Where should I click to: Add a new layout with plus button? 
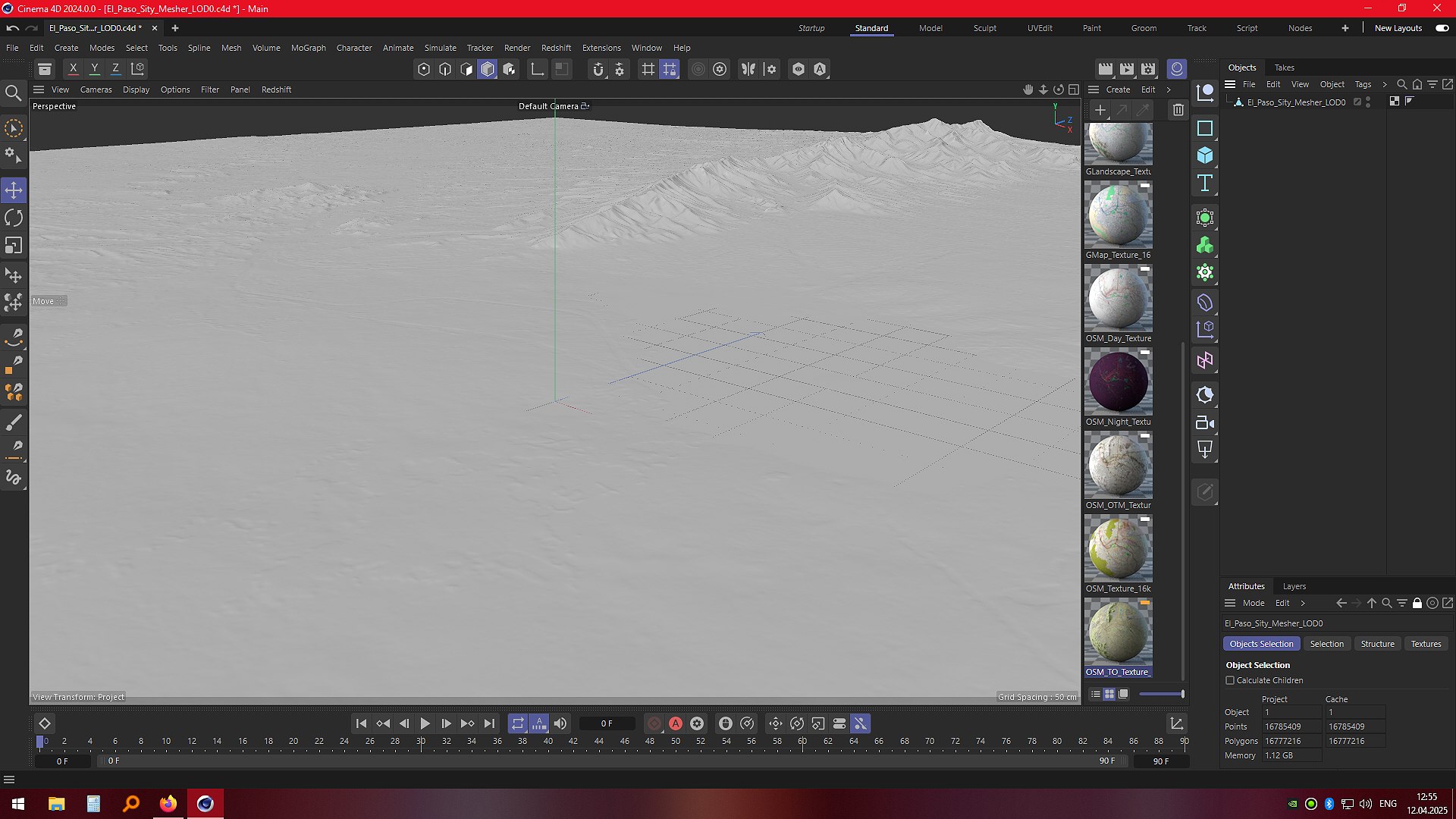point(1345,28)
